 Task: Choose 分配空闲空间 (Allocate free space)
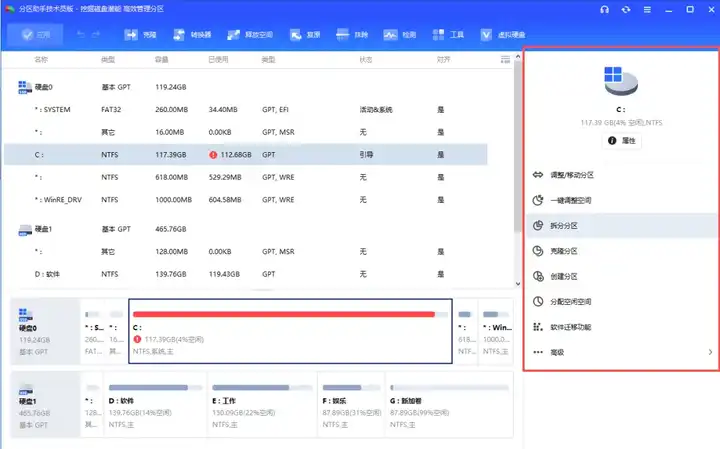tap(622, 302)
